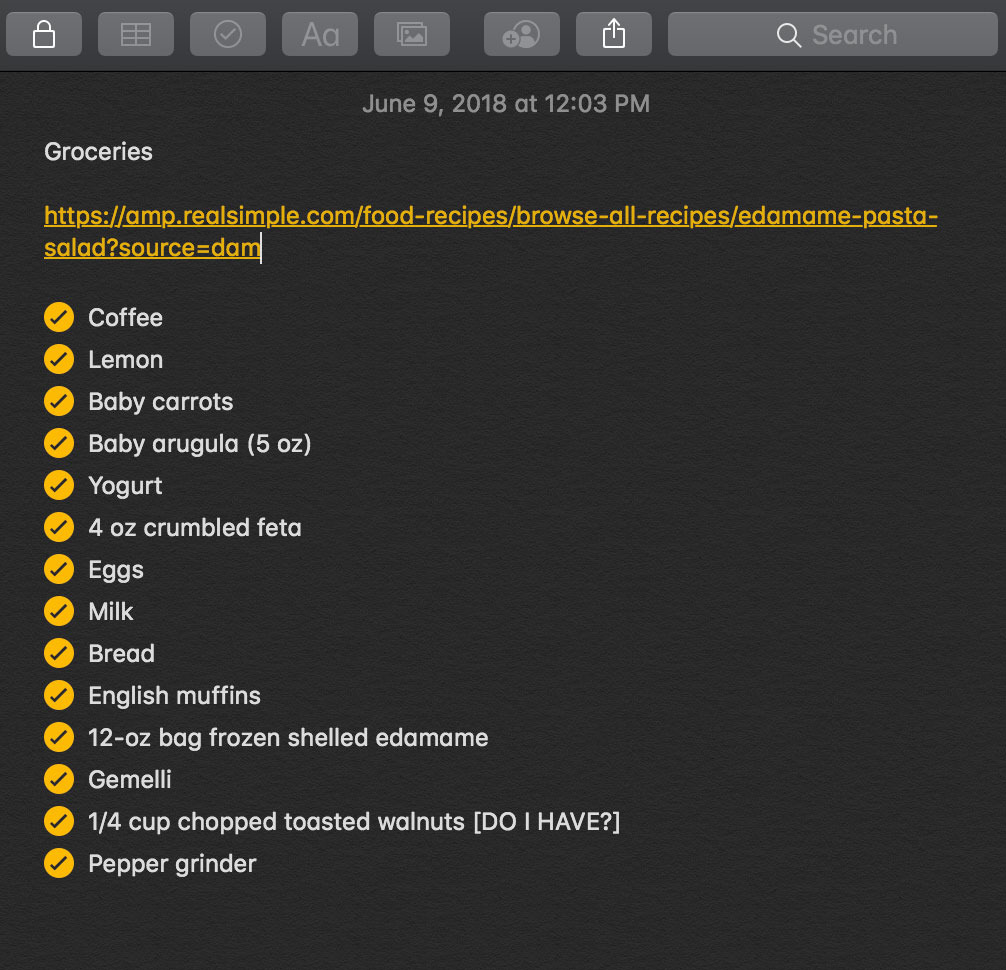Uncheck the Gemelli checklist item
The width and height of the screenshot is (1006, 970).
59,778
